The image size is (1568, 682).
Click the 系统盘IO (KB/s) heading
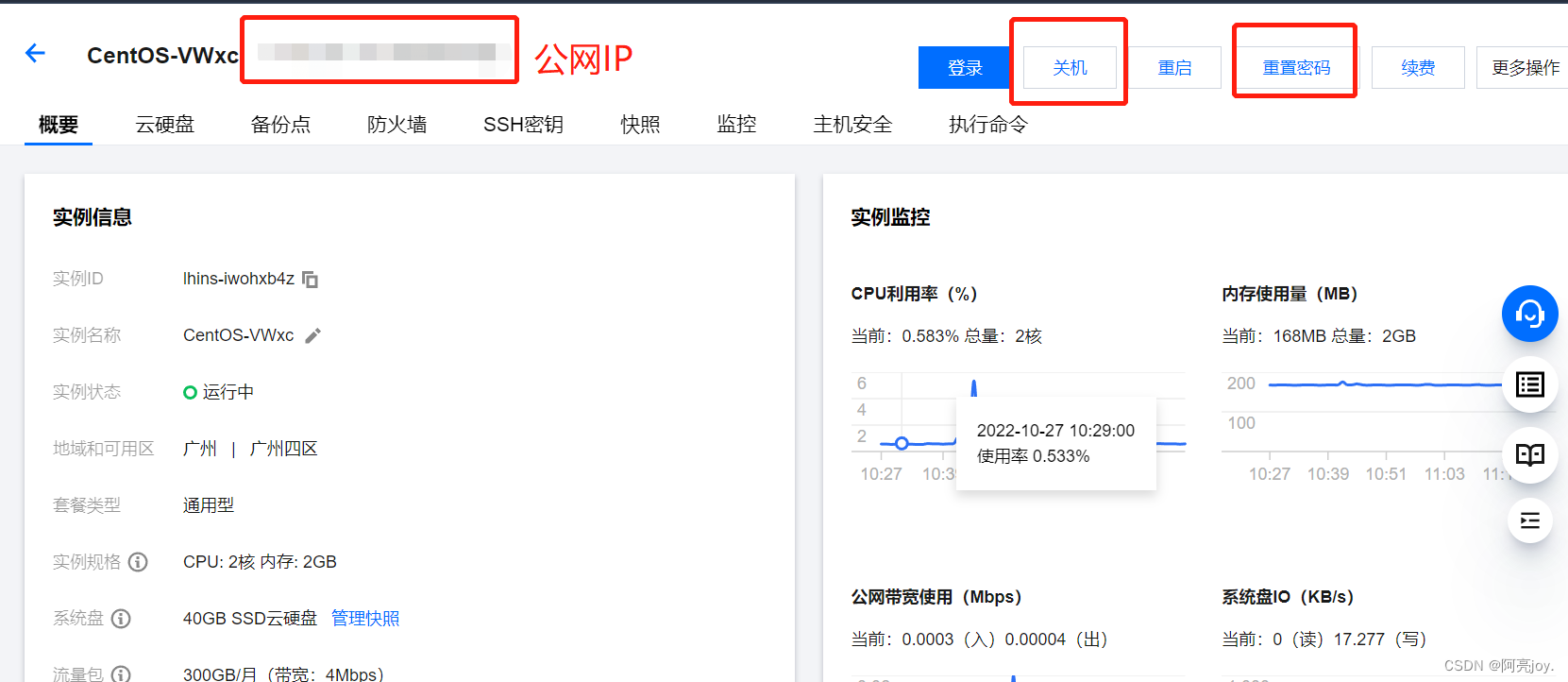(x=1288, y=597)
